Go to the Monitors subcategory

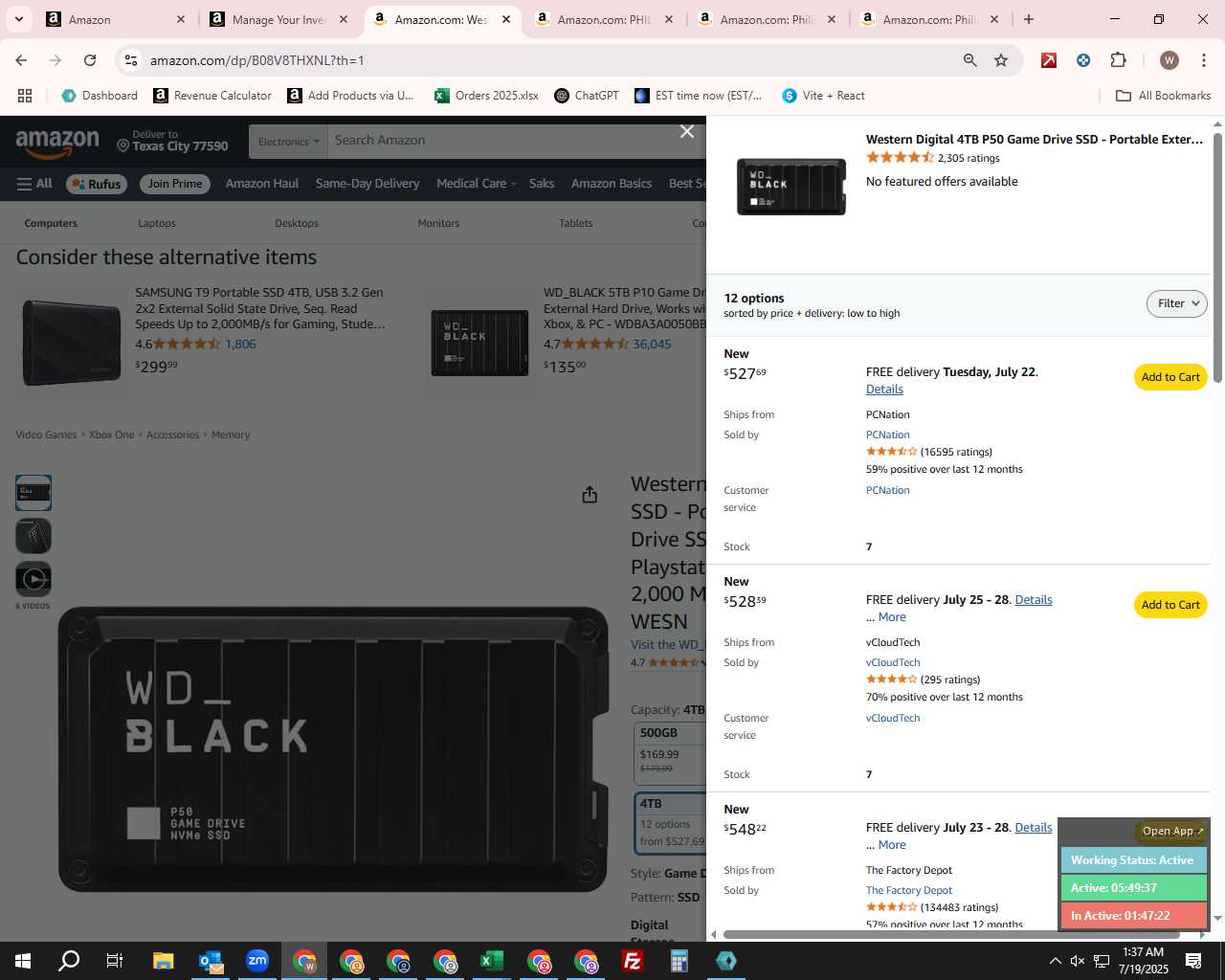point(438,223)
